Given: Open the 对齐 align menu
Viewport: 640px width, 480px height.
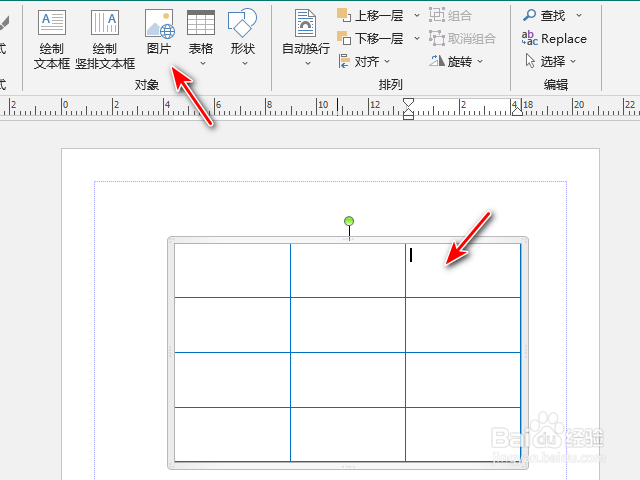Looking at the screenshot, I should point(364,62).
